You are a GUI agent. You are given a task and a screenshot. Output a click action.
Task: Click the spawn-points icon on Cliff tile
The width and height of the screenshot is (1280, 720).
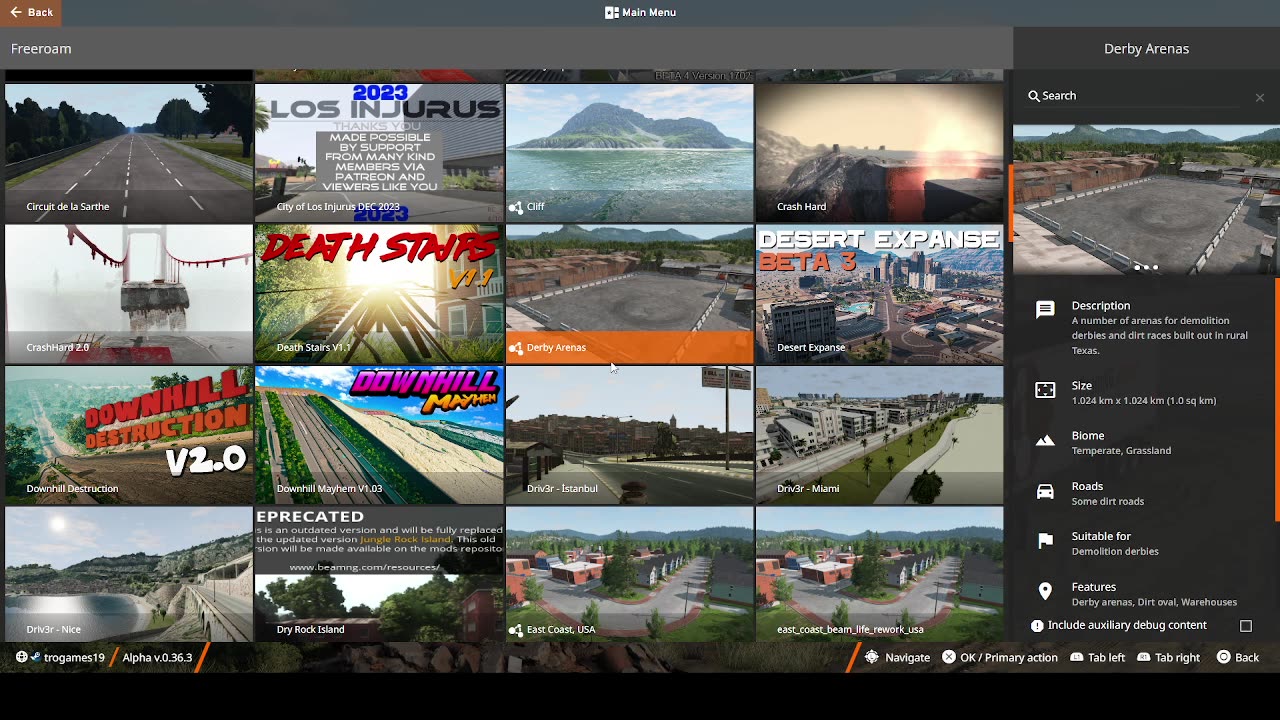click(x=516, y=207)
